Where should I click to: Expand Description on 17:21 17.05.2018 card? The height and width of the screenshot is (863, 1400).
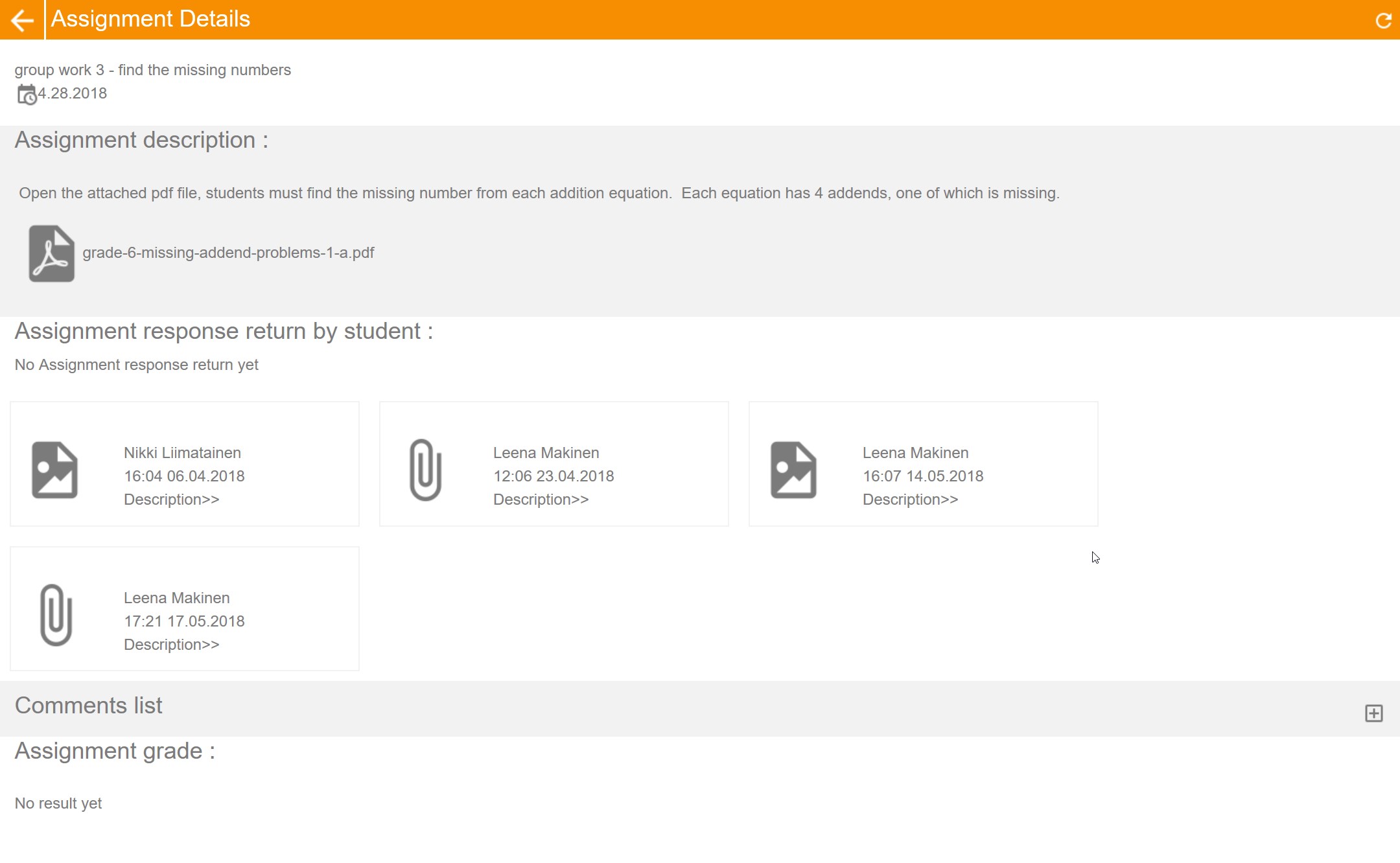click(171, 645)
